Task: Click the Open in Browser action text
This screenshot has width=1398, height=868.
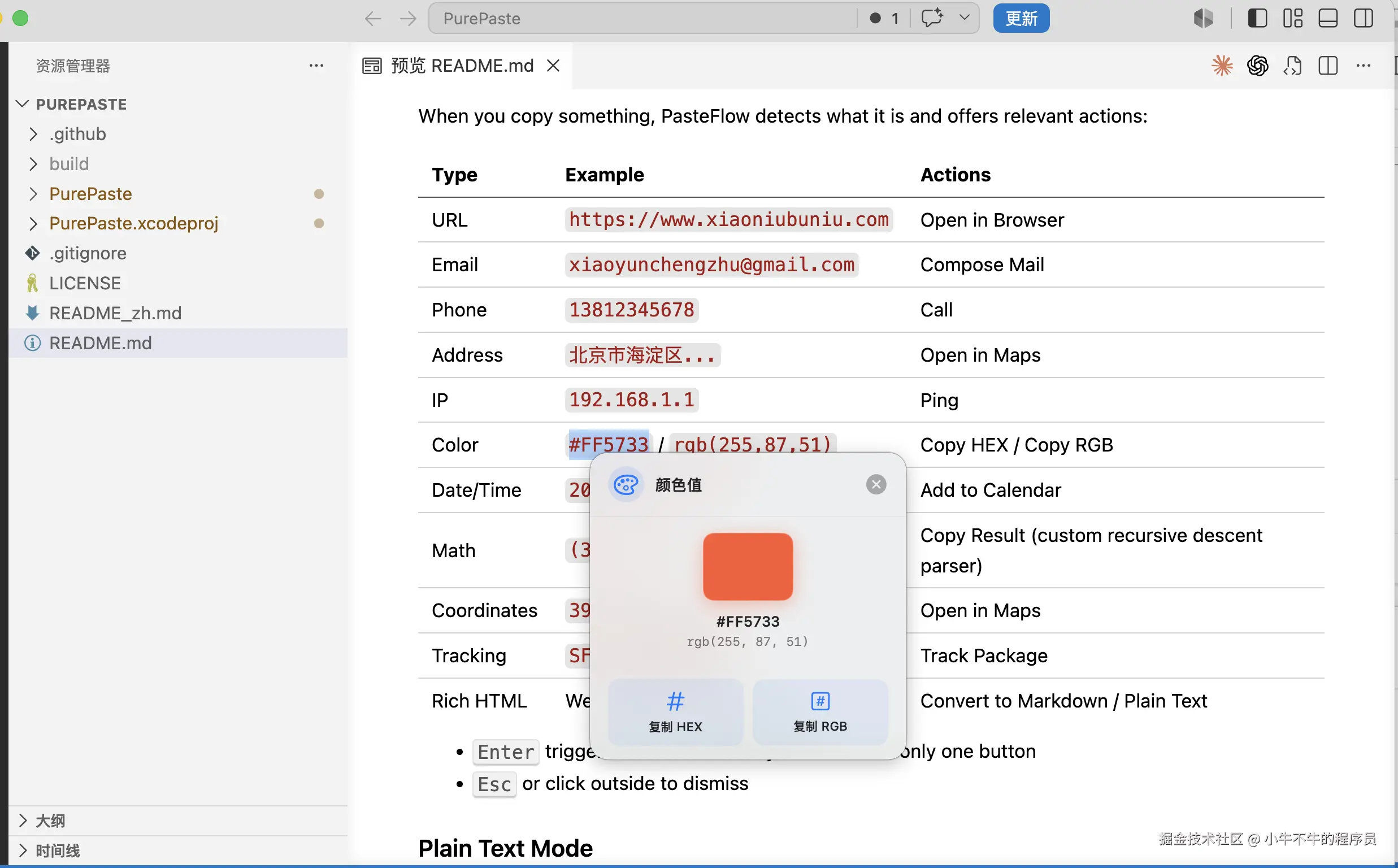Action: pyautogui.click(x=992, y=220)
